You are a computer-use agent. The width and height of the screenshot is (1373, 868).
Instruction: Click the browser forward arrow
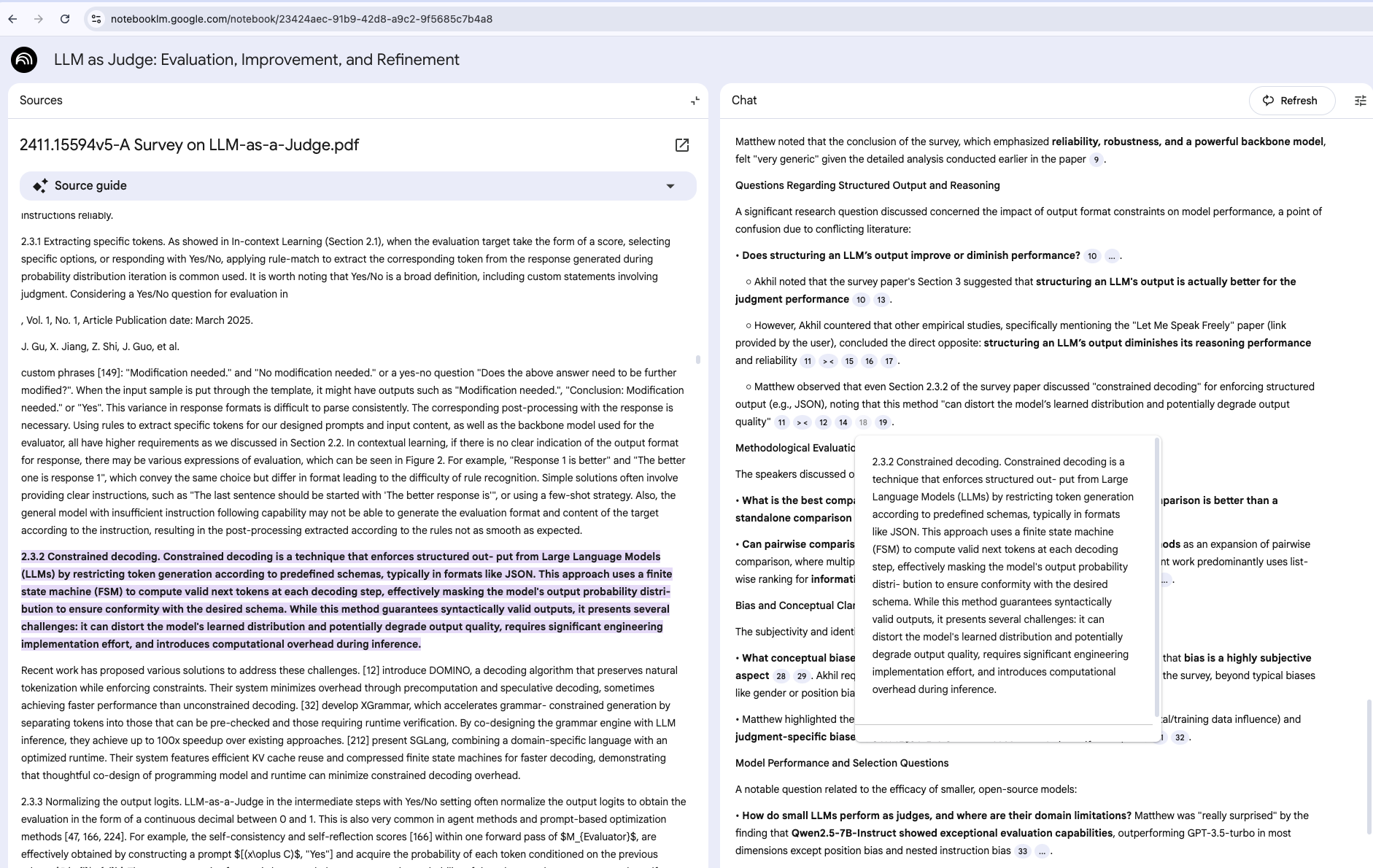point(39,19)
